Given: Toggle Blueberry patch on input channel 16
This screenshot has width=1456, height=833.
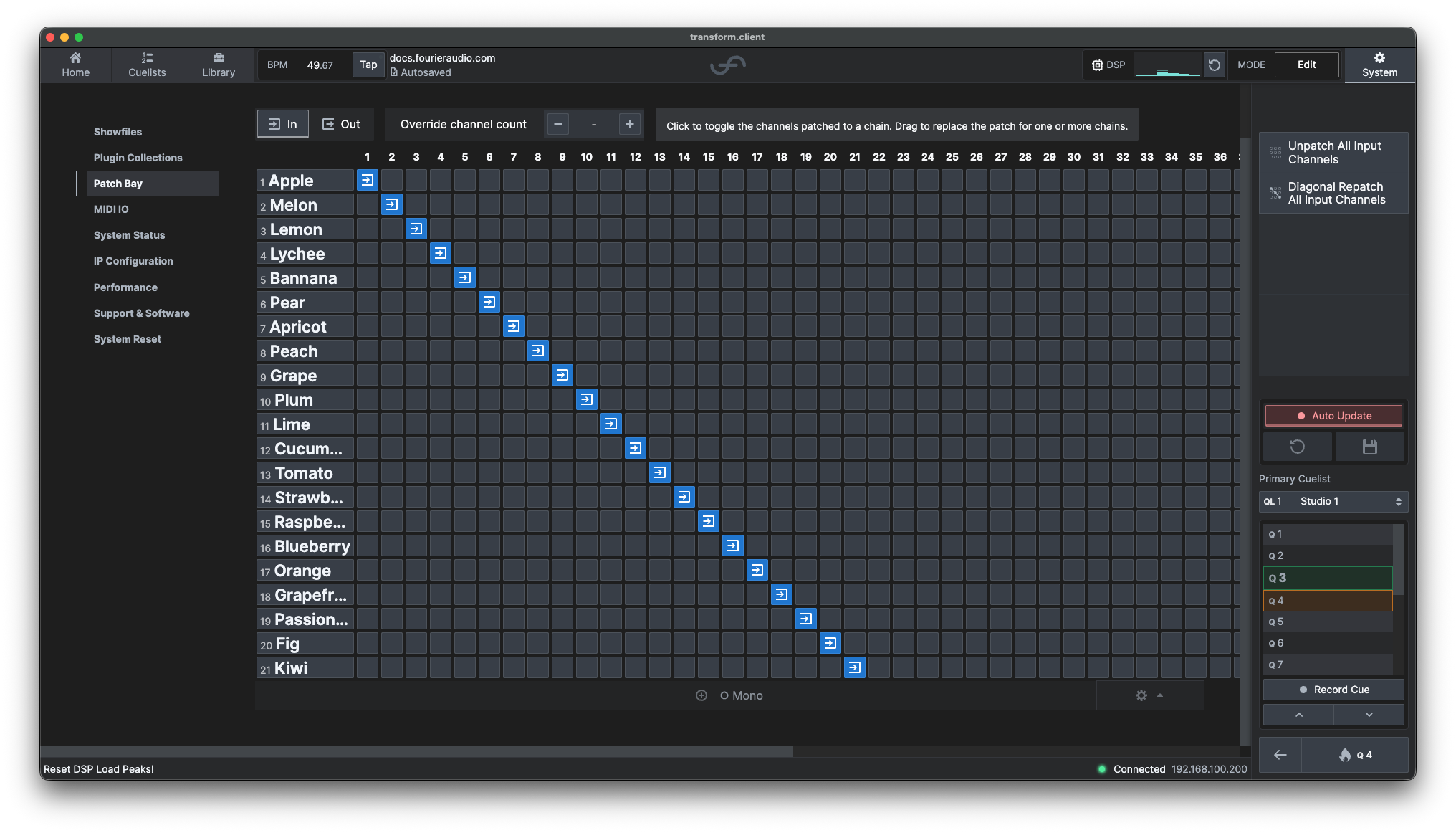Looking at the screenshot, I should [x=733, y=546].
